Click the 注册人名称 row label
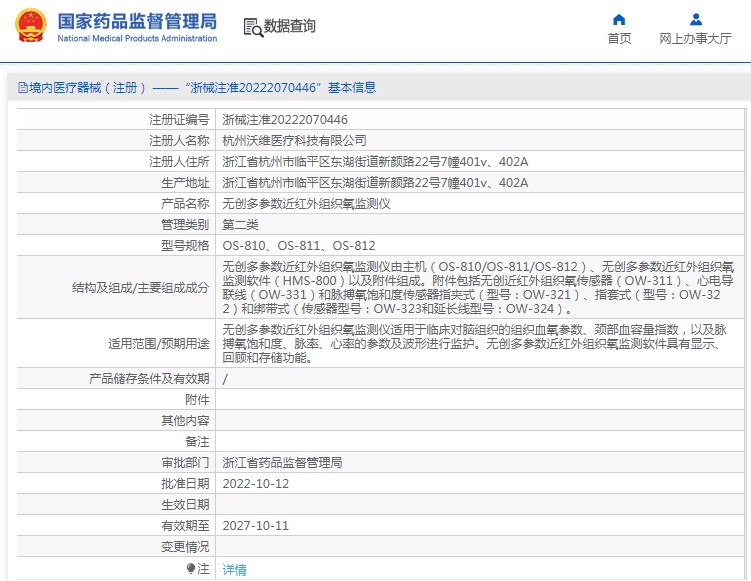 coord(179,141)
